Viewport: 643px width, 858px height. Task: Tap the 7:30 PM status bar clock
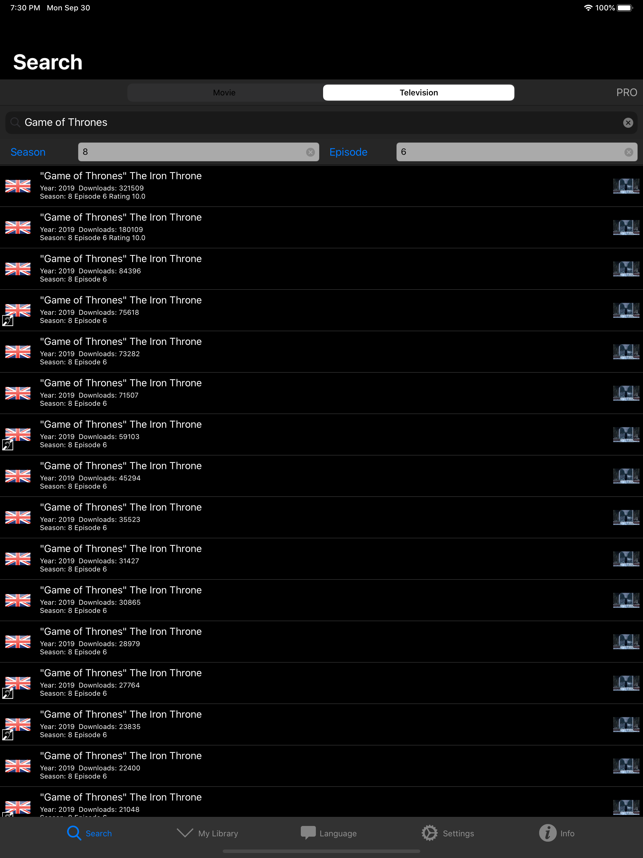tap(25, 8)
